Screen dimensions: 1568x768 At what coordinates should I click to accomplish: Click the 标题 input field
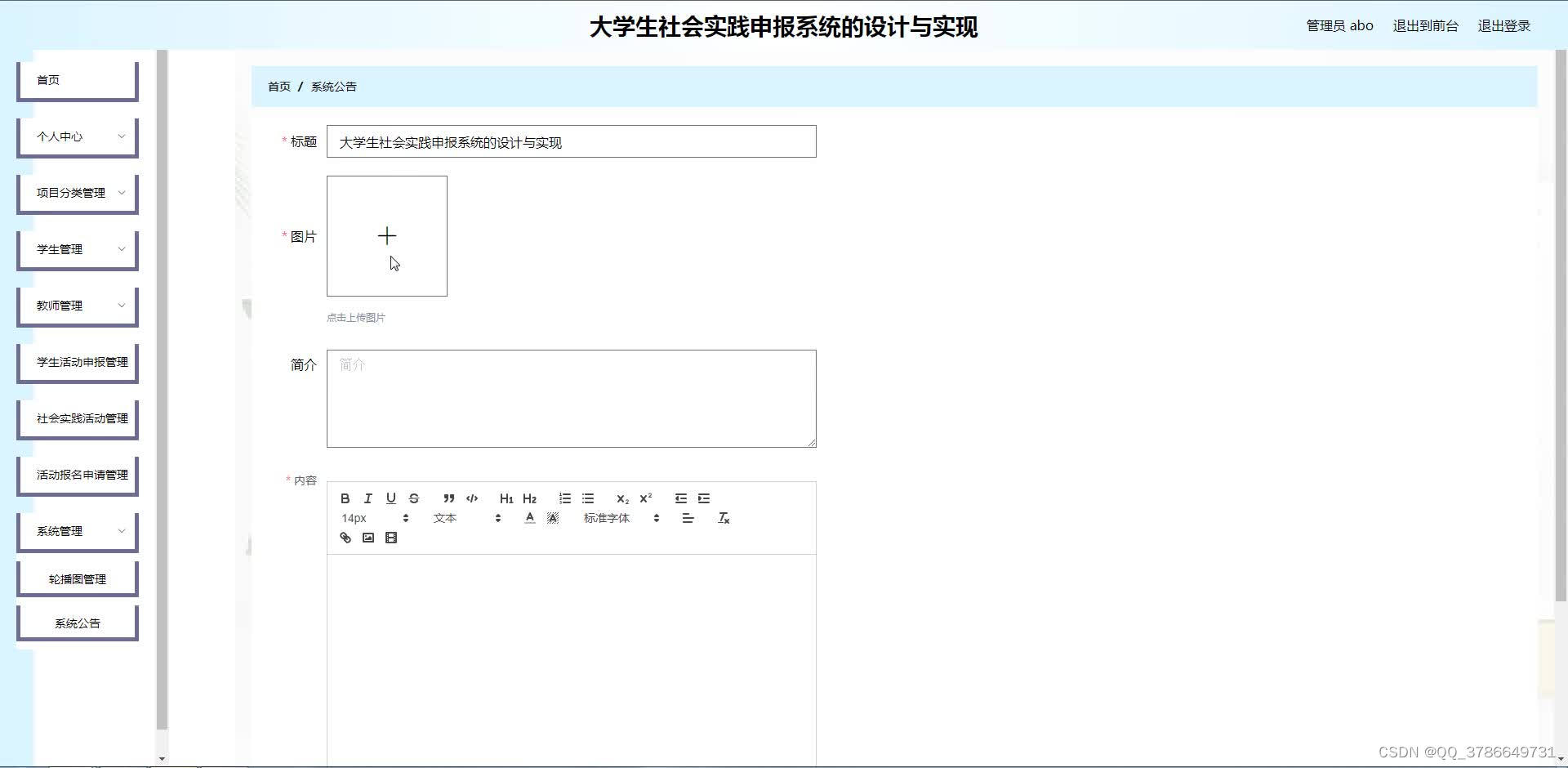tap(571, 141)
